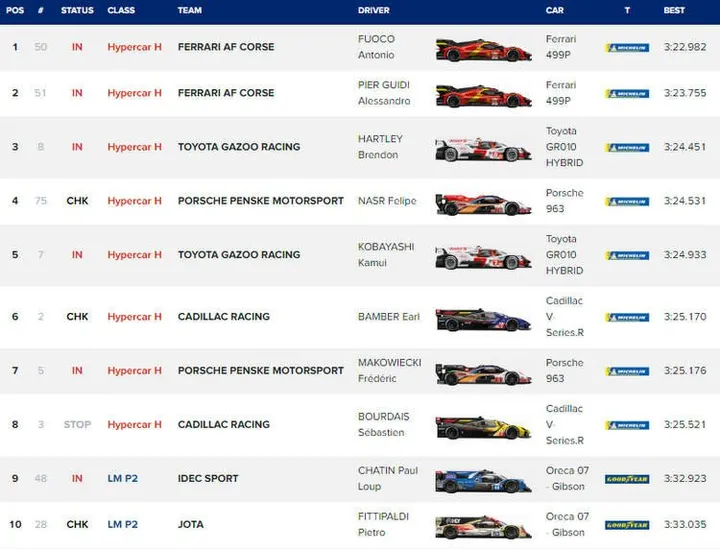Click best lap time 3:33.035
Viewport: 720px width, 549px height.
(685, 524)
